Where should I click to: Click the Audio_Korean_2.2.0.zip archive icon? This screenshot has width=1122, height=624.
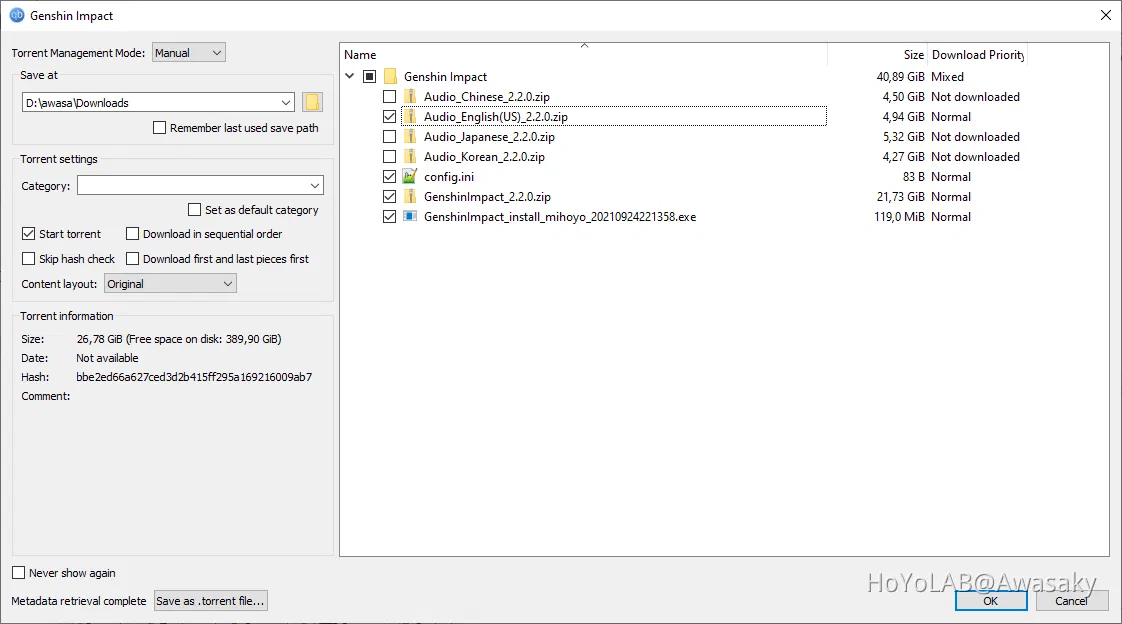point(410,157)
